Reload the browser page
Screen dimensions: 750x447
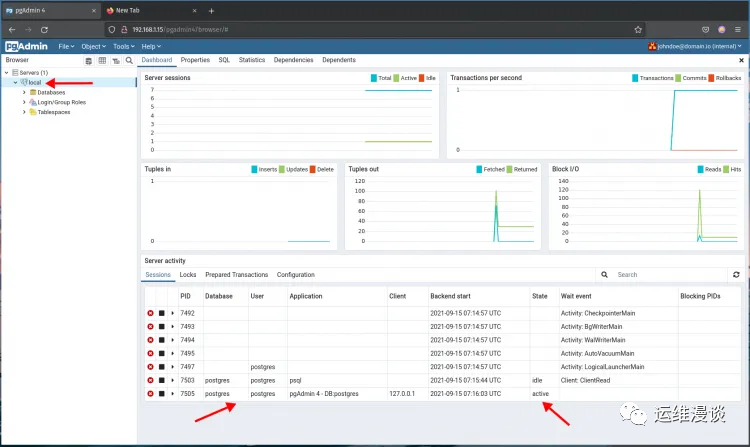(x=44, y=30)
